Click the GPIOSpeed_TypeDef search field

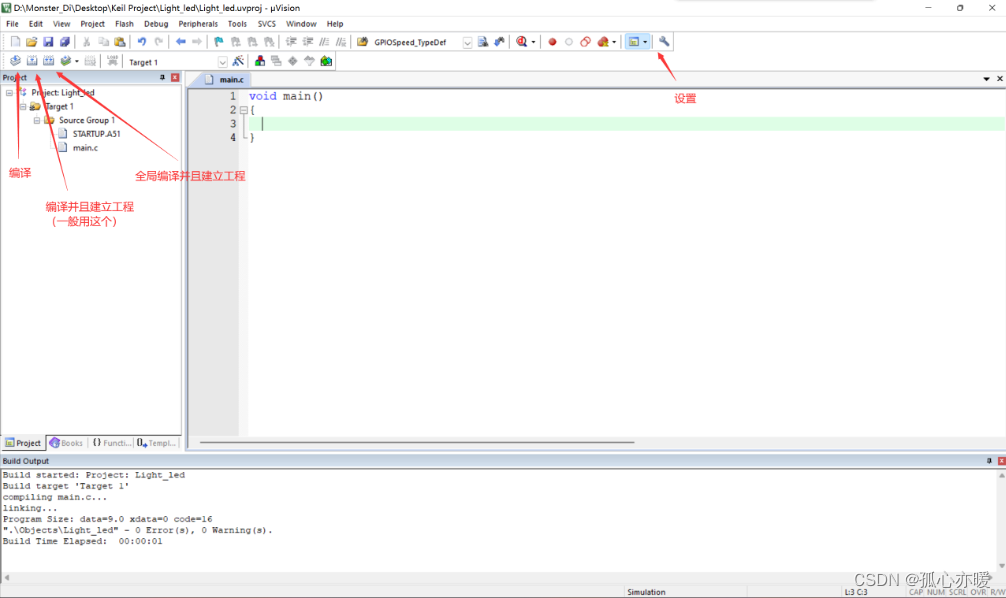(417, 42)
